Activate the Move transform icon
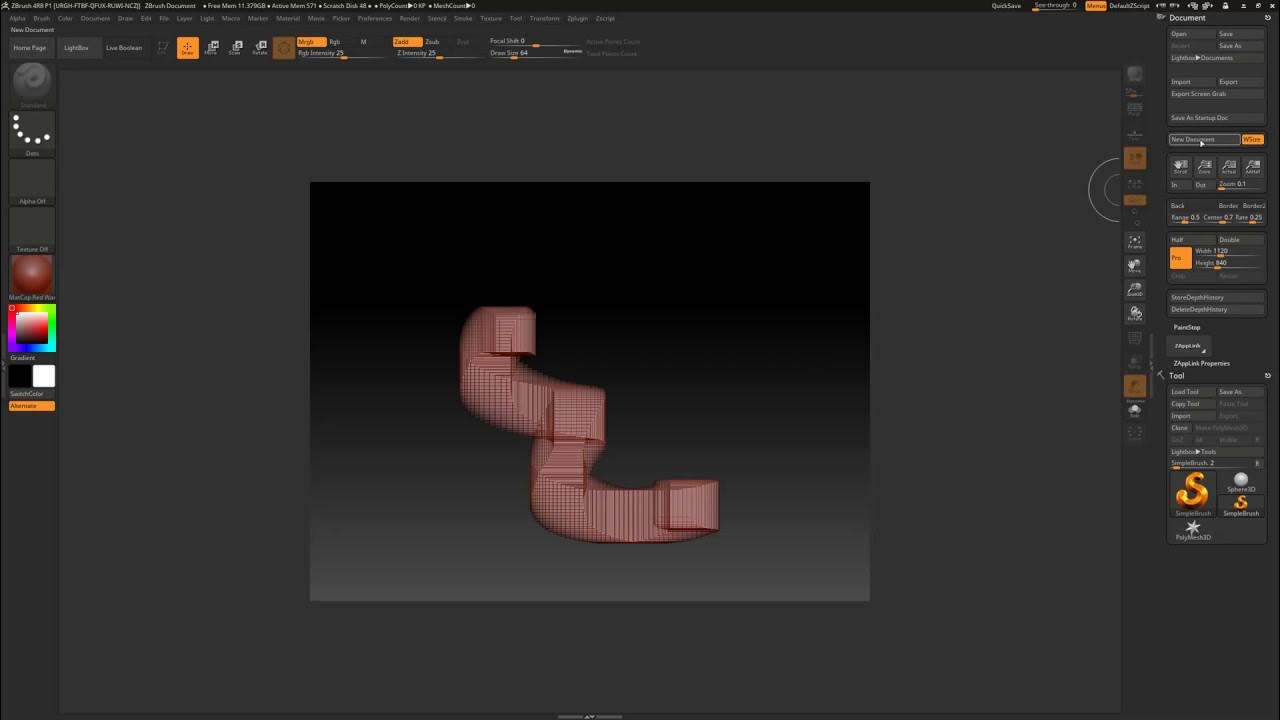 pos(211,48)
